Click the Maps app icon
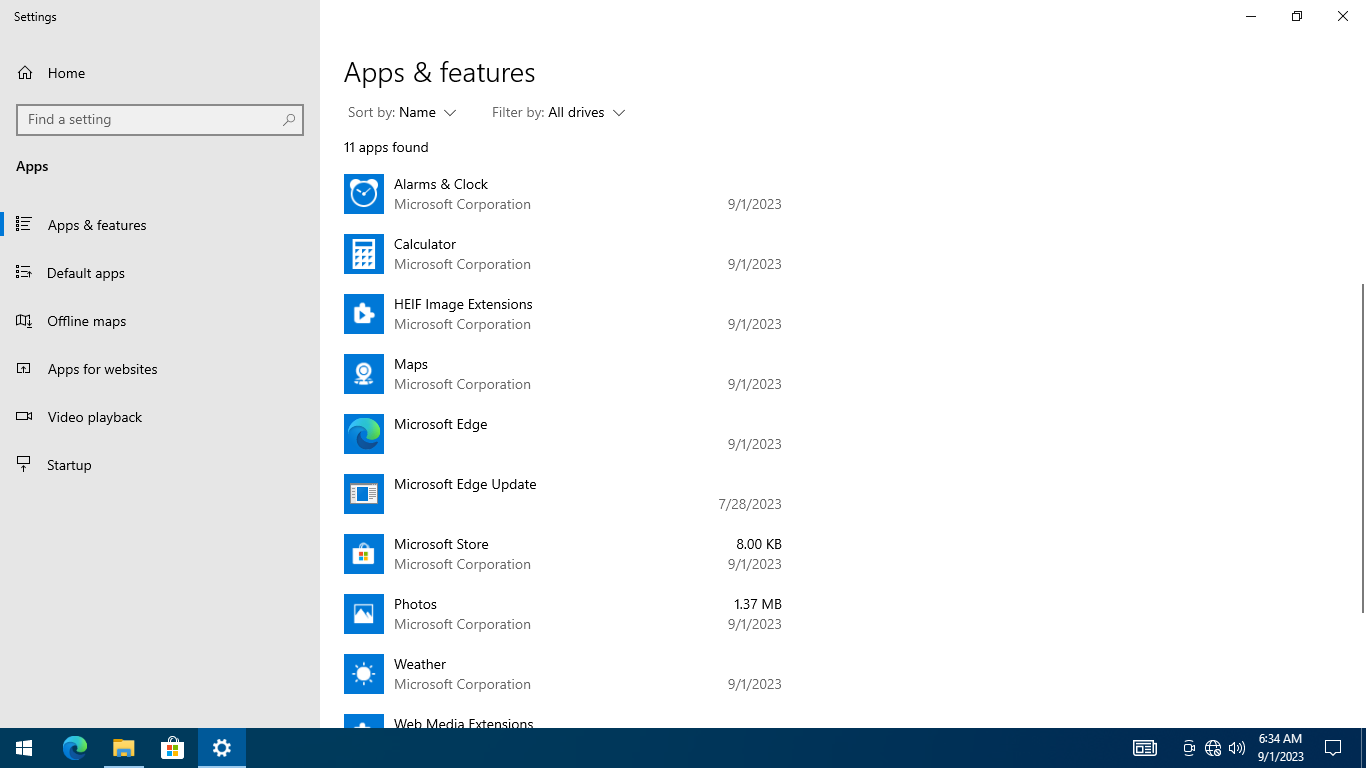Screen dimensions: 1366x768 tap(364, 374)
